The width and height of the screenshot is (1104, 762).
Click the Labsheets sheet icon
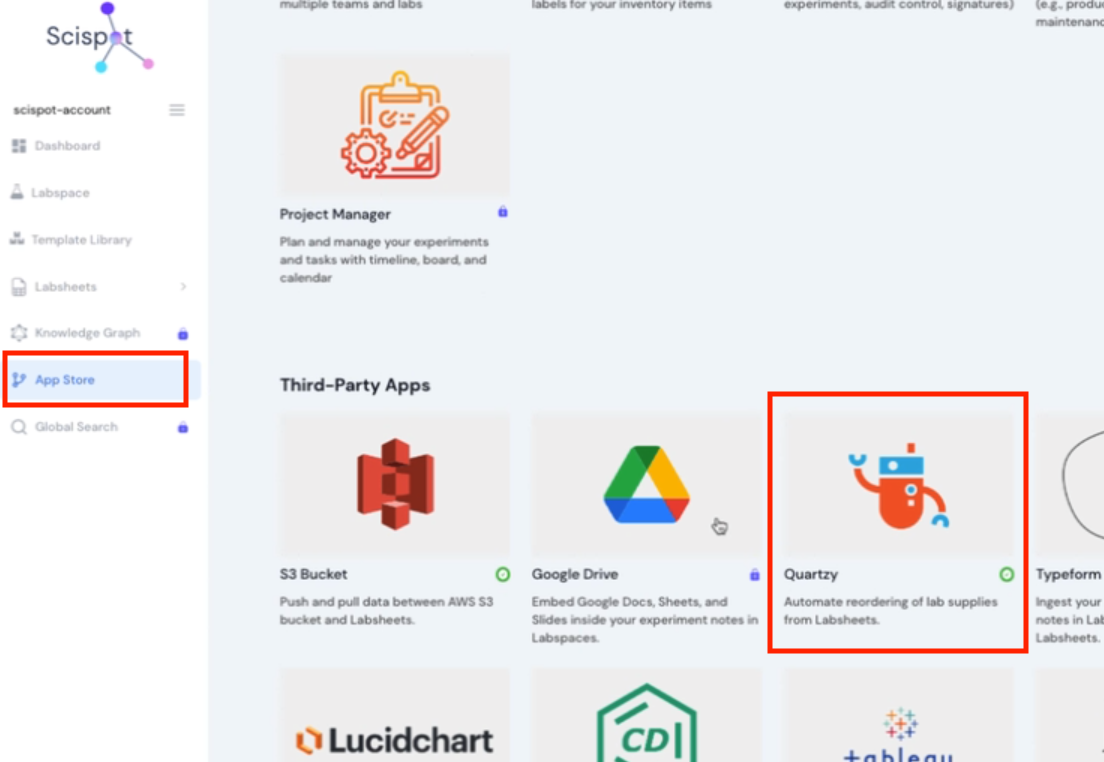(x=19, y=287)
